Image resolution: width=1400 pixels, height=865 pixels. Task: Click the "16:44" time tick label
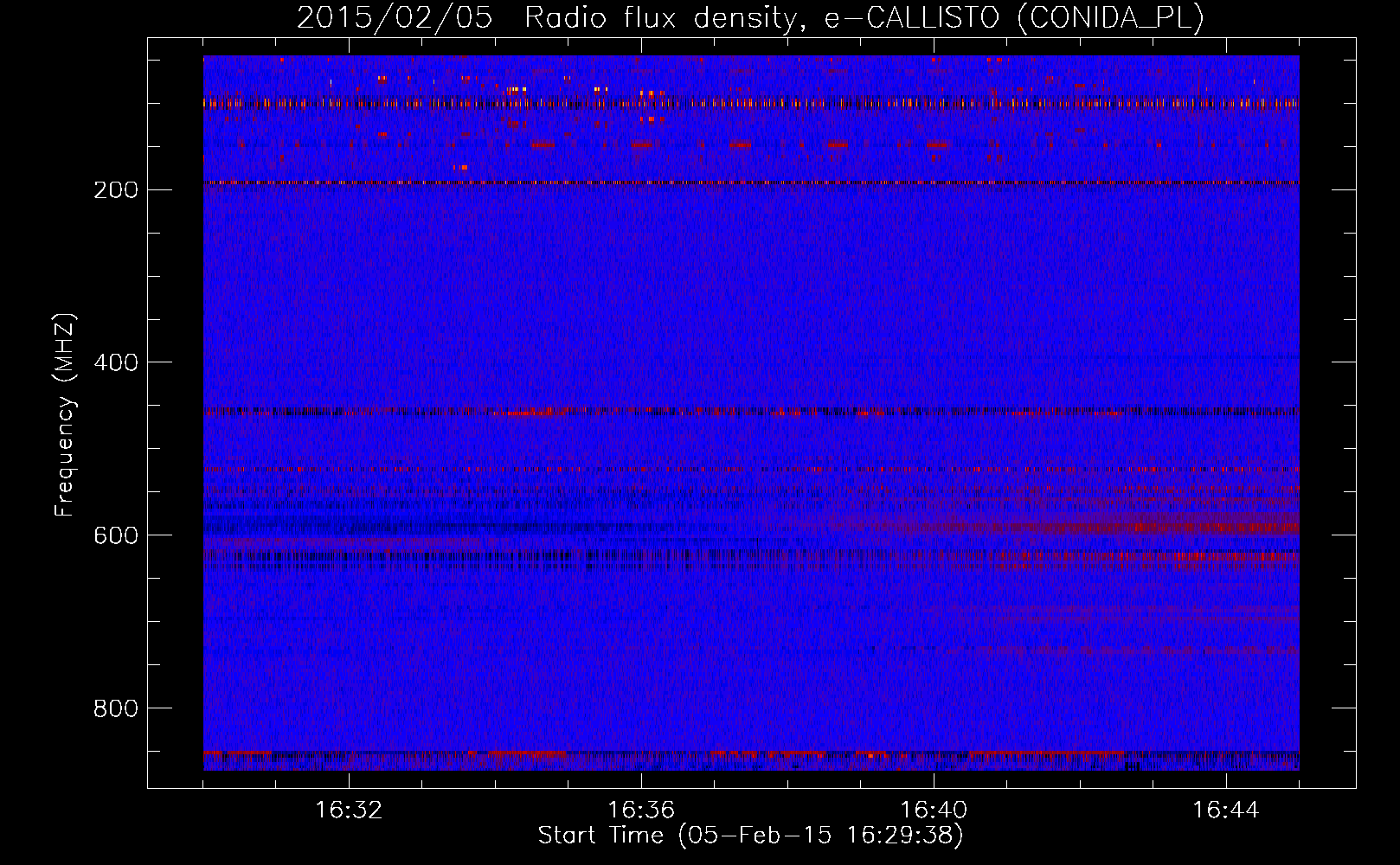[x=1226, y=811]
